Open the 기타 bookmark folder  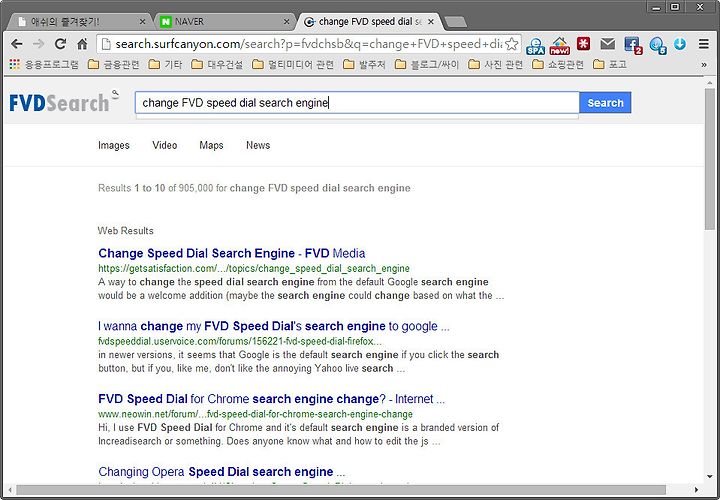point(165,65)
